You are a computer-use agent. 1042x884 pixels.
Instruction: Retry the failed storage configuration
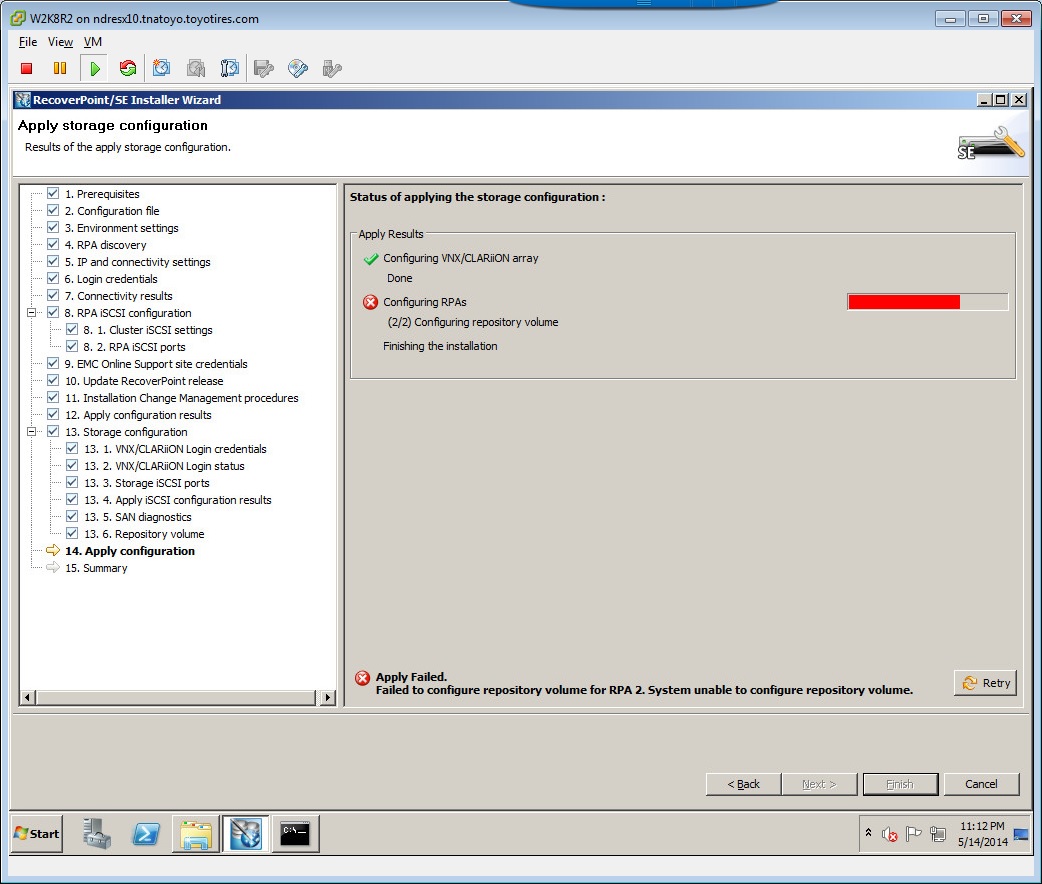tap(985, 683)
